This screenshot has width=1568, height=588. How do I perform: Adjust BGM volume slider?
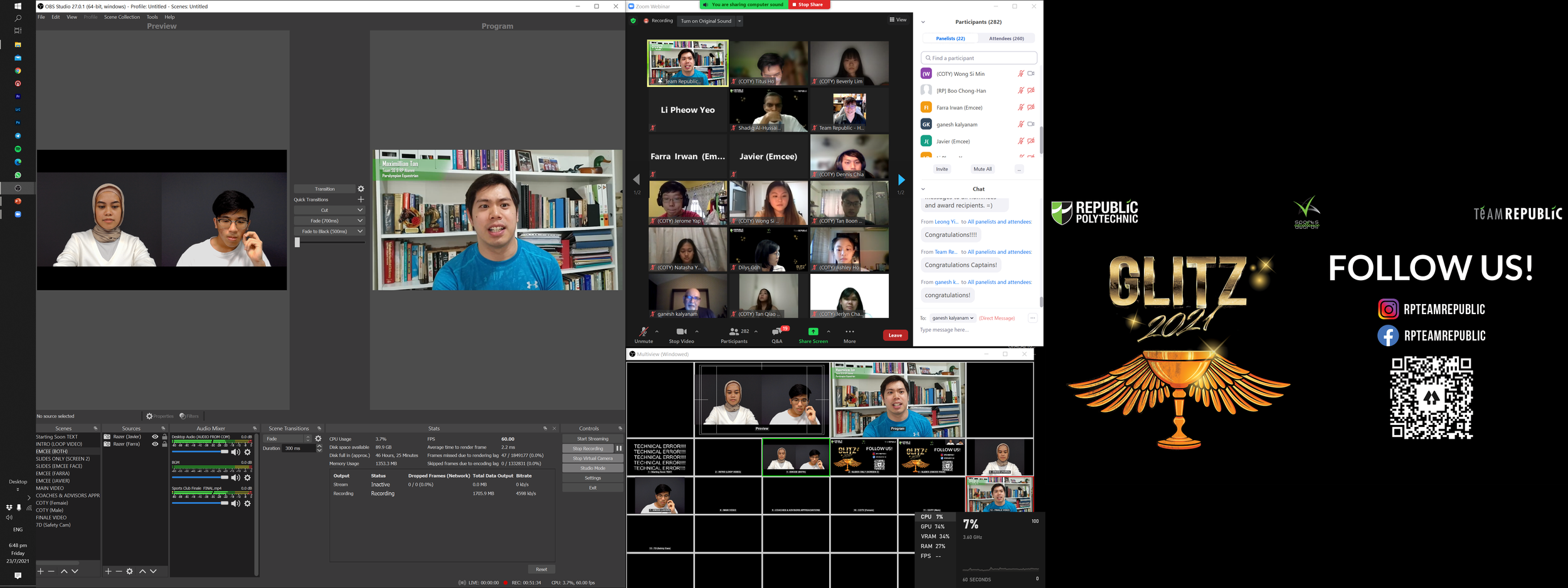(x=201, y=477)
